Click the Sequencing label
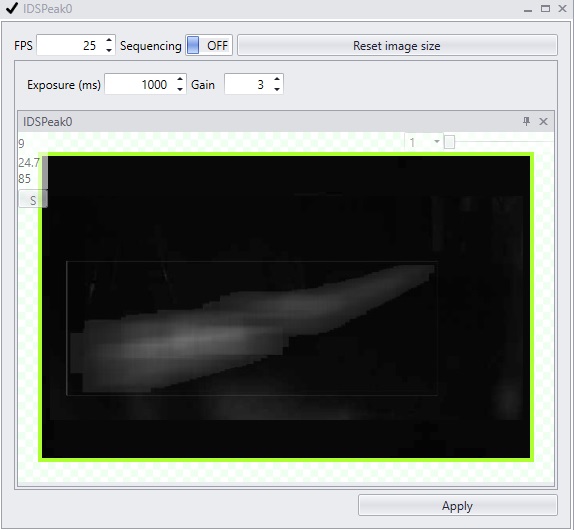 tap(150, 46)
